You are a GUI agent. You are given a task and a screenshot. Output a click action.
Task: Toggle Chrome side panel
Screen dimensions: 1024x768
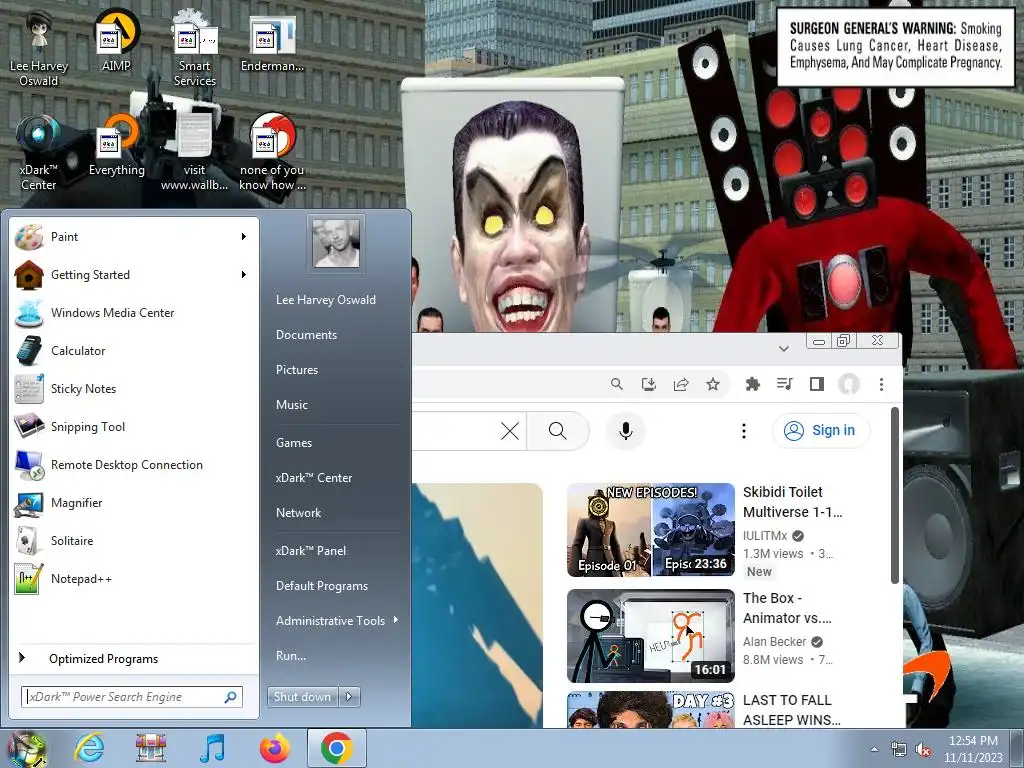tap(816, 384)
